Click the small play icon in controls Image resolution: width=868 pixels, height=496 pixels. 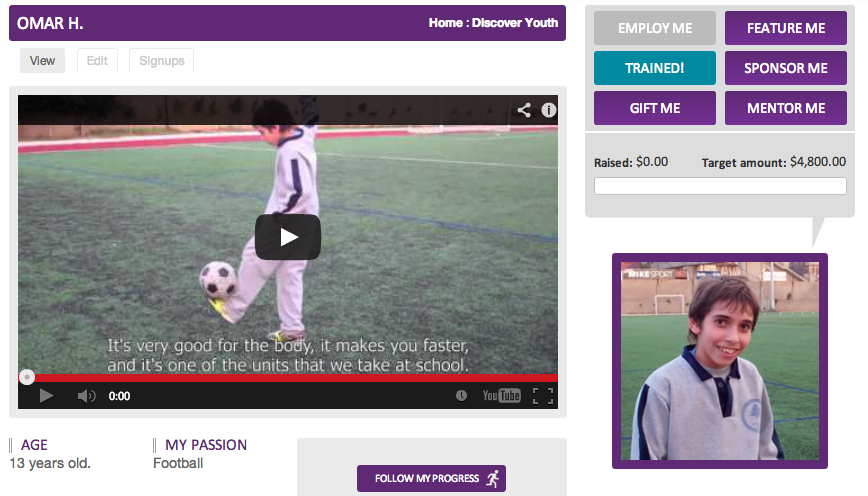(46, 396)
